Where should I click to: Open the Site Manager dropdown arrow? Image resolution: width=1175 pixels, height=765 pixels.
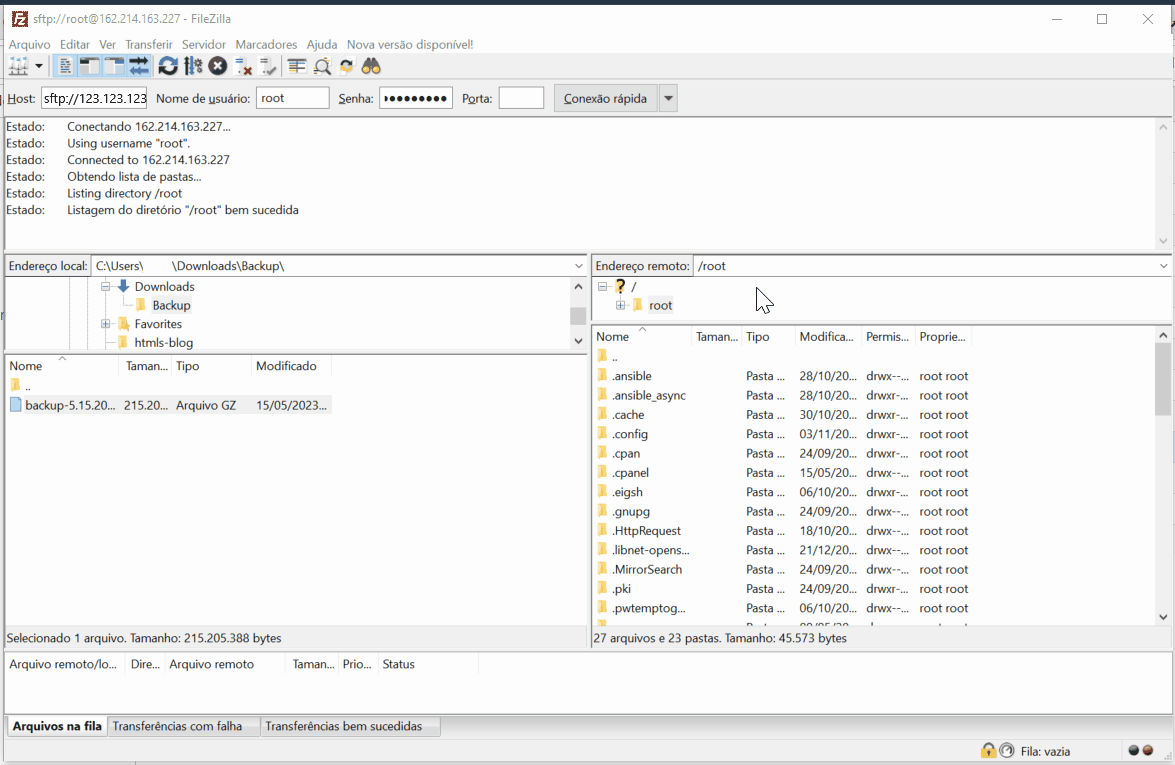[x=39, y=67]
